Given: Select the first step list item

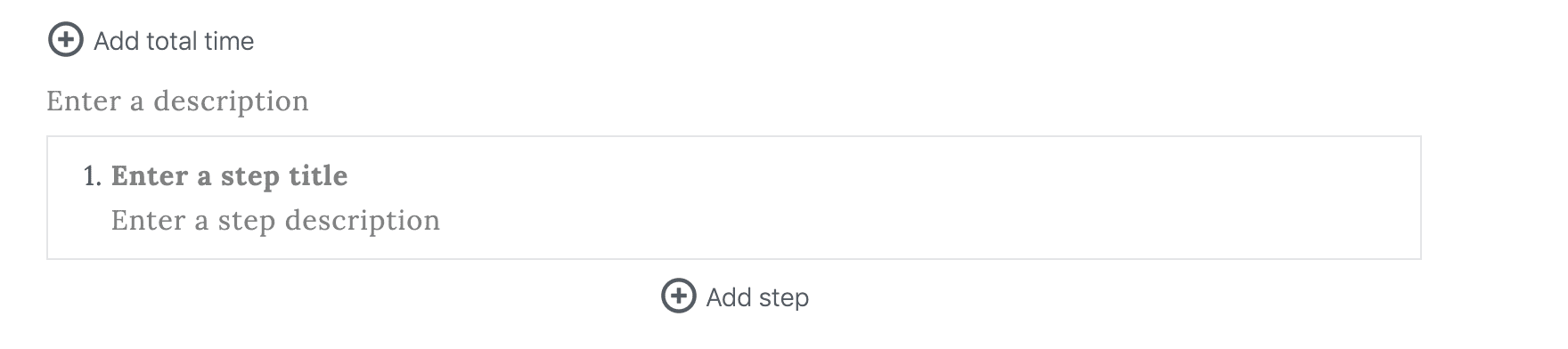Looking at the screenshot, I should click(733, 198).
